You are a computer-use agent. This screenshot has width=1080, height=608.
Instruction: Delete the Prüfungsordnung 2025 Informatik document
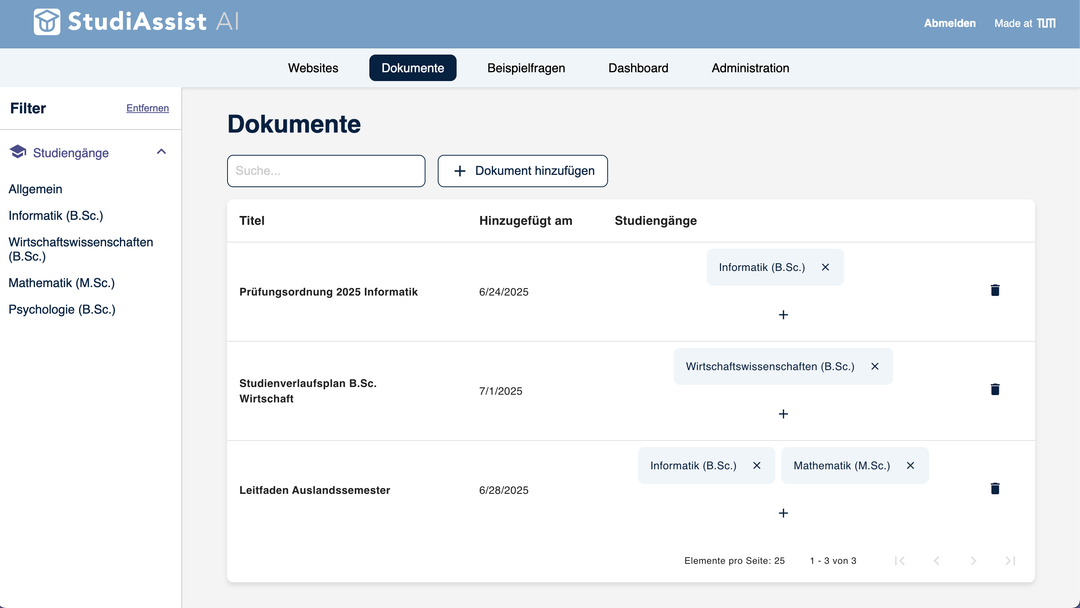pos(994,291)
